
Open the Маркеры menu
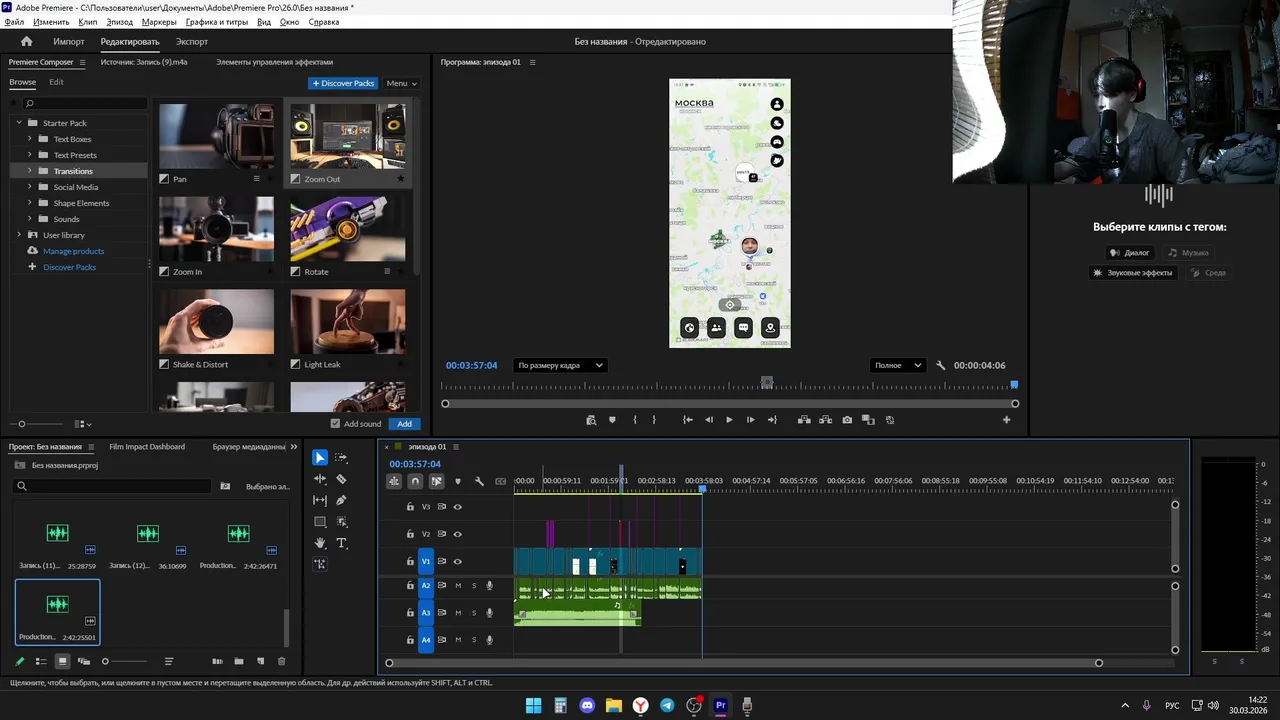tap(159, 22)
